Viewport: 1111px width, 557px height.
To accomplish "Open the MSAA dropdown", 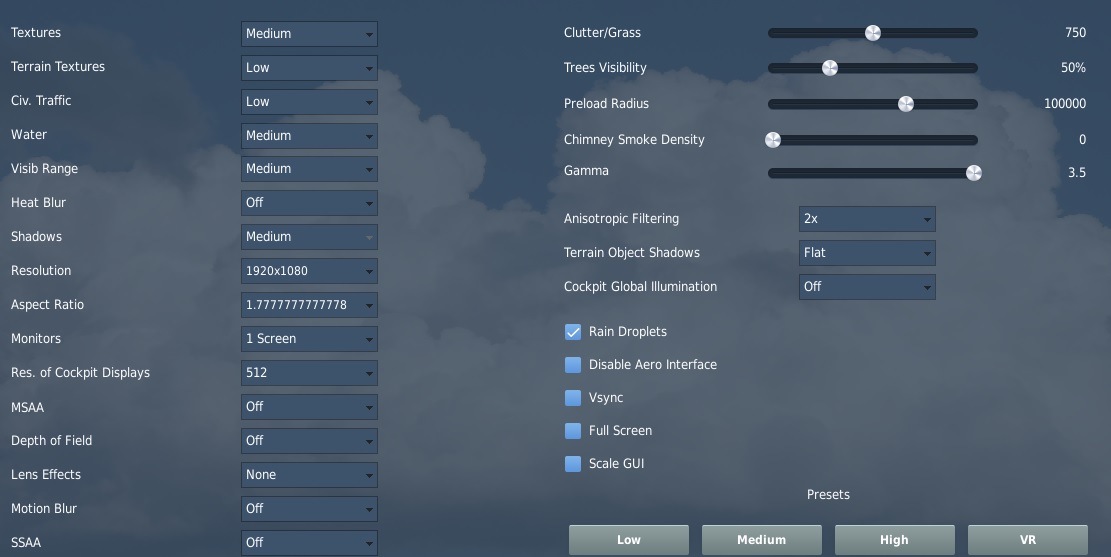I will click(x=309, y=407).
